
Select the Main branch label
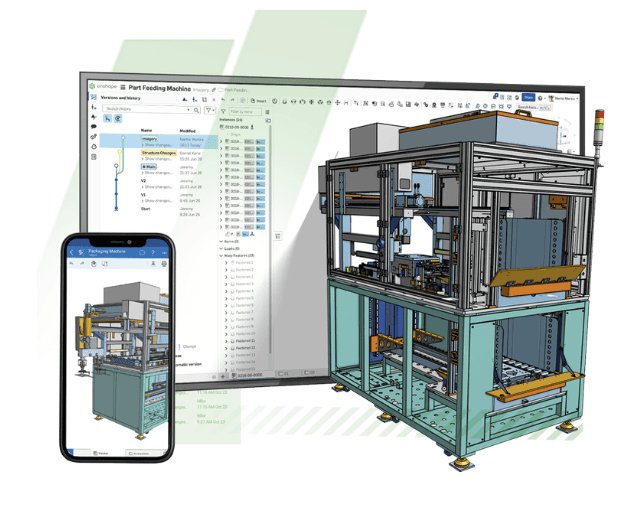pyautogui.click(x=149, y=166)
